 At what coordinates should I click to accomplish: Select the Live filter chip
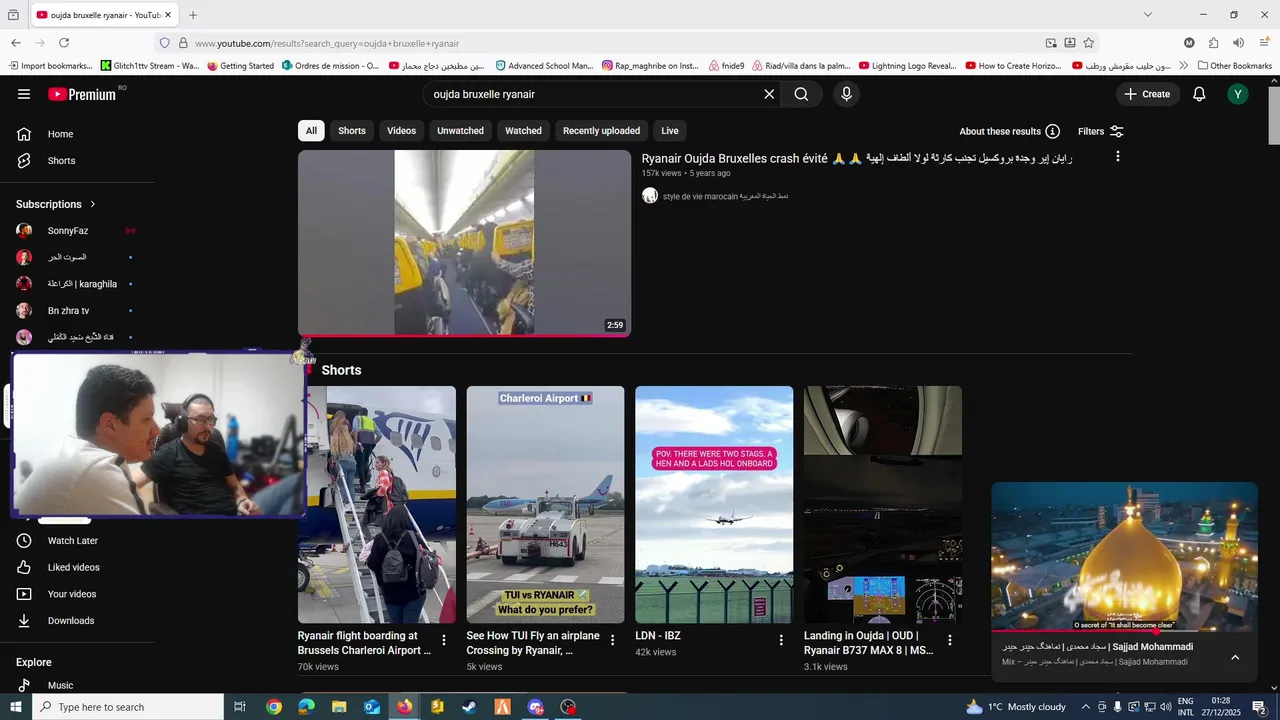pyautogui.click(x=670, y=131)
